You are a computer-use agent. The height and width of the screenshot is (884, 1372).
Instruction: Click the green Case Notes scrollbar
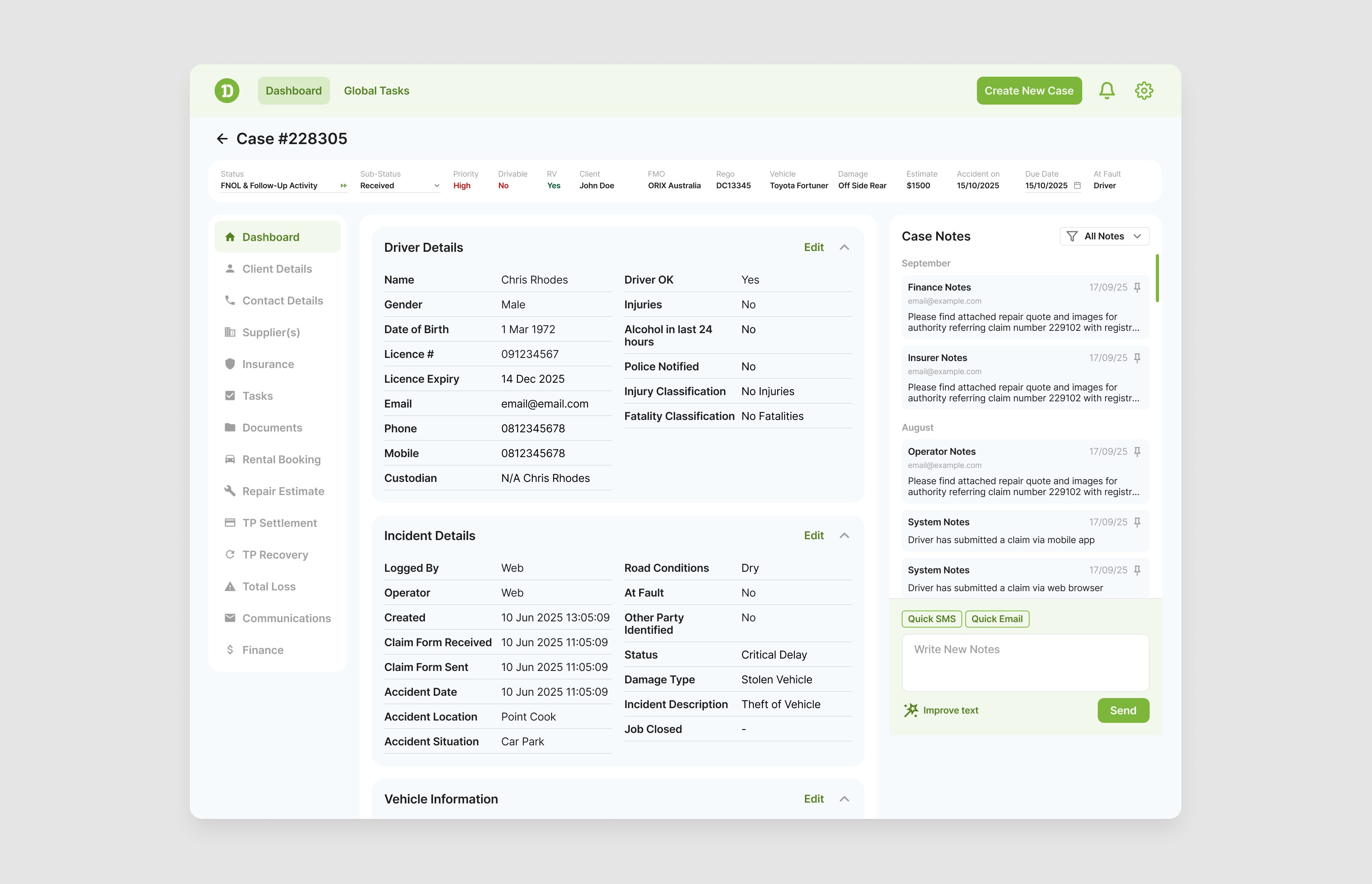tap(1157, 278)
